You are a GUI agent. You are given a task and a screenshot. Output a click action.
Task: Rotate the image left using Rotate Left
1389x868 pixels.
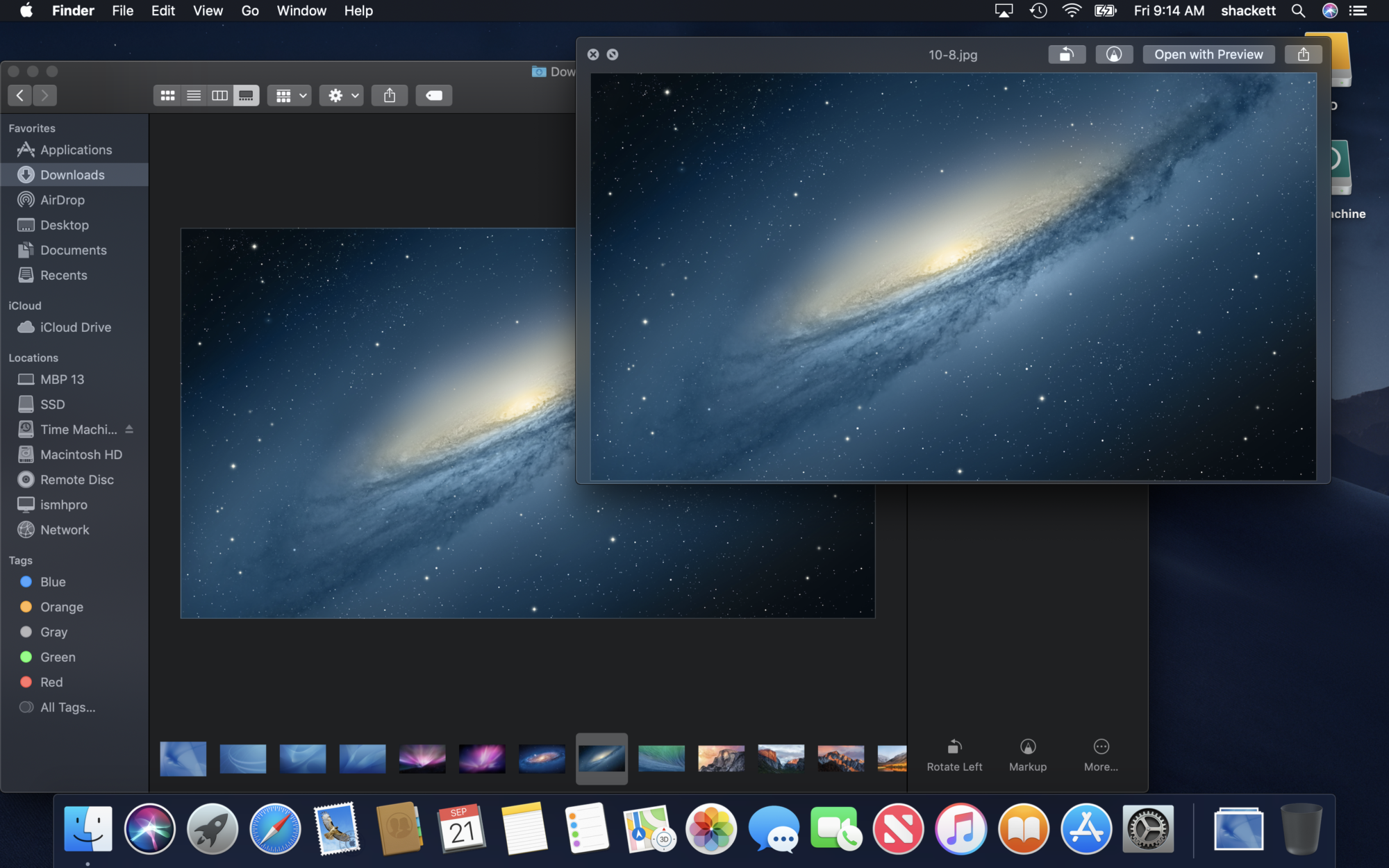(x=954, y=753)
